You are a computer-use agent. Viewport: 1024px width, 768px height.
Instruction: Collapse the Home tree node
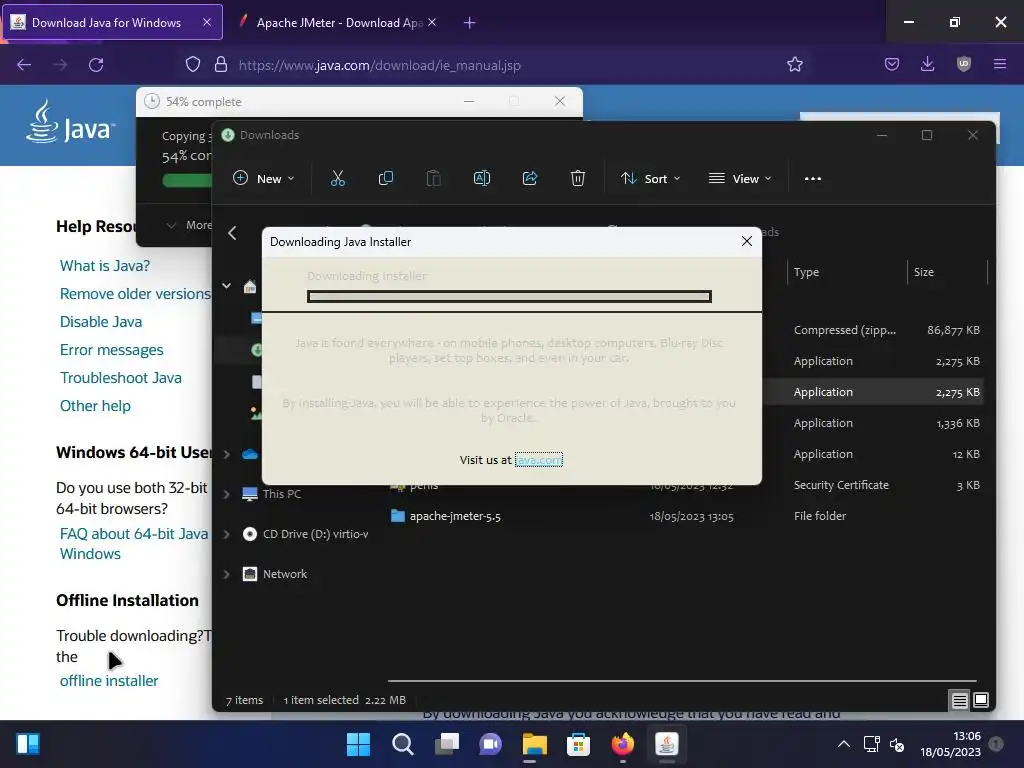227,285
